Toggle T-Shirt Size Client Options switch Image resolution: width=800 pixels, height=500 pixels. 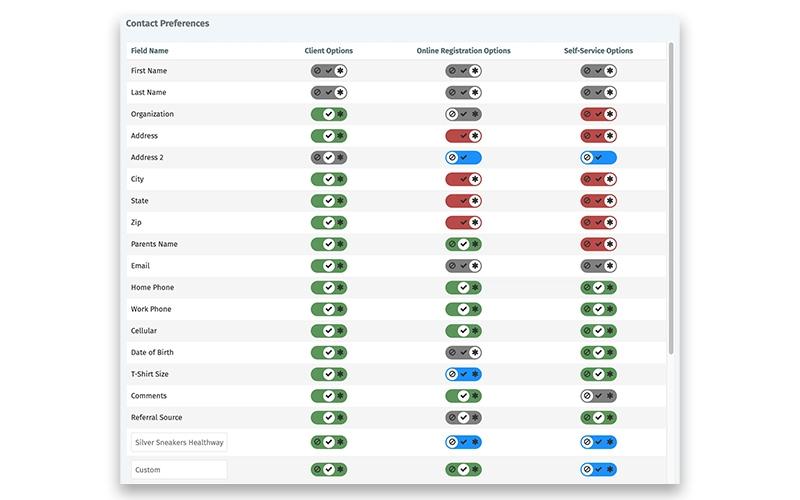click(329, 374)
